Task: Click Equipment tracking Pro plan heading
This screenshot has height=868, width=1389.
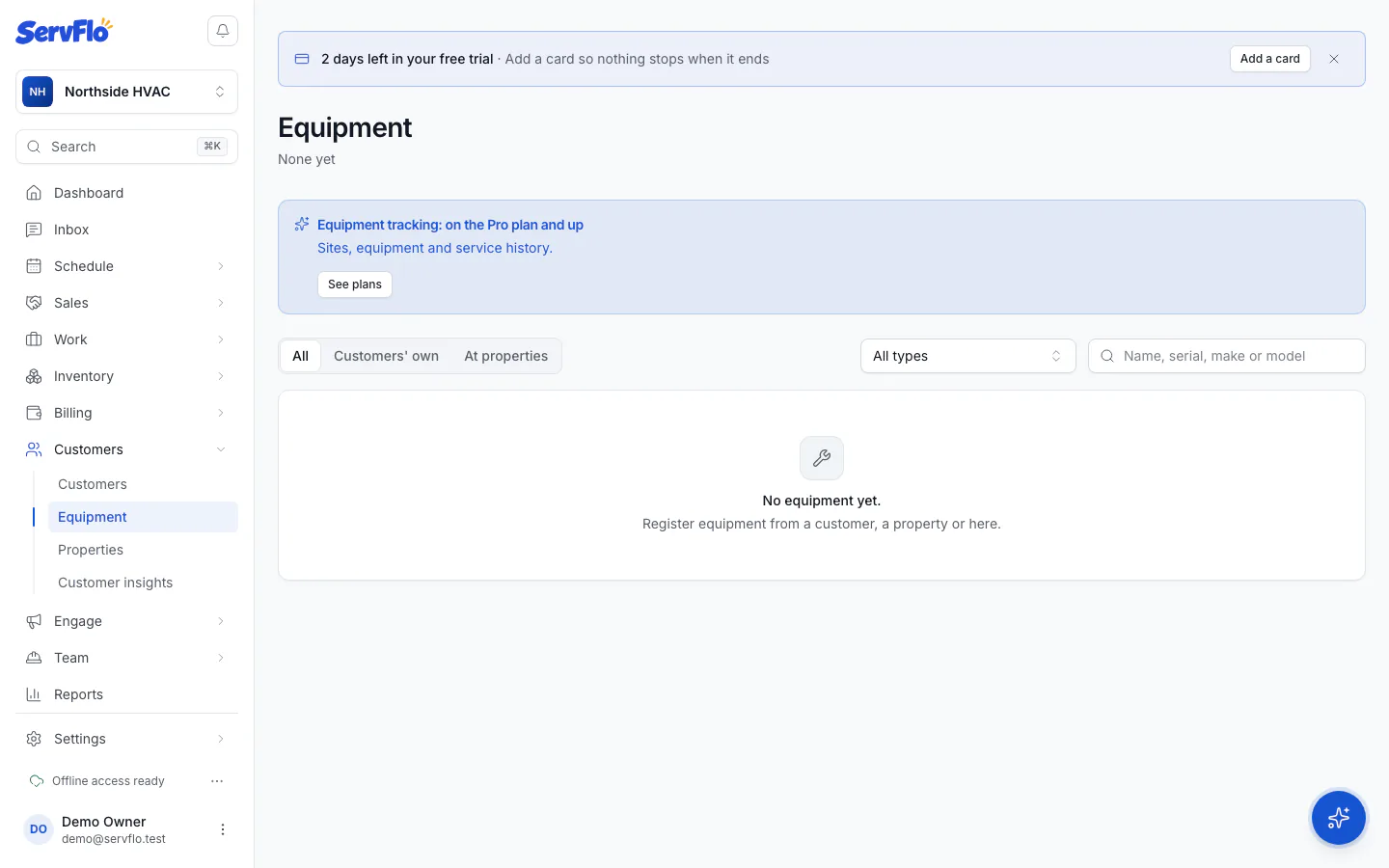Action: pos(450,225)
